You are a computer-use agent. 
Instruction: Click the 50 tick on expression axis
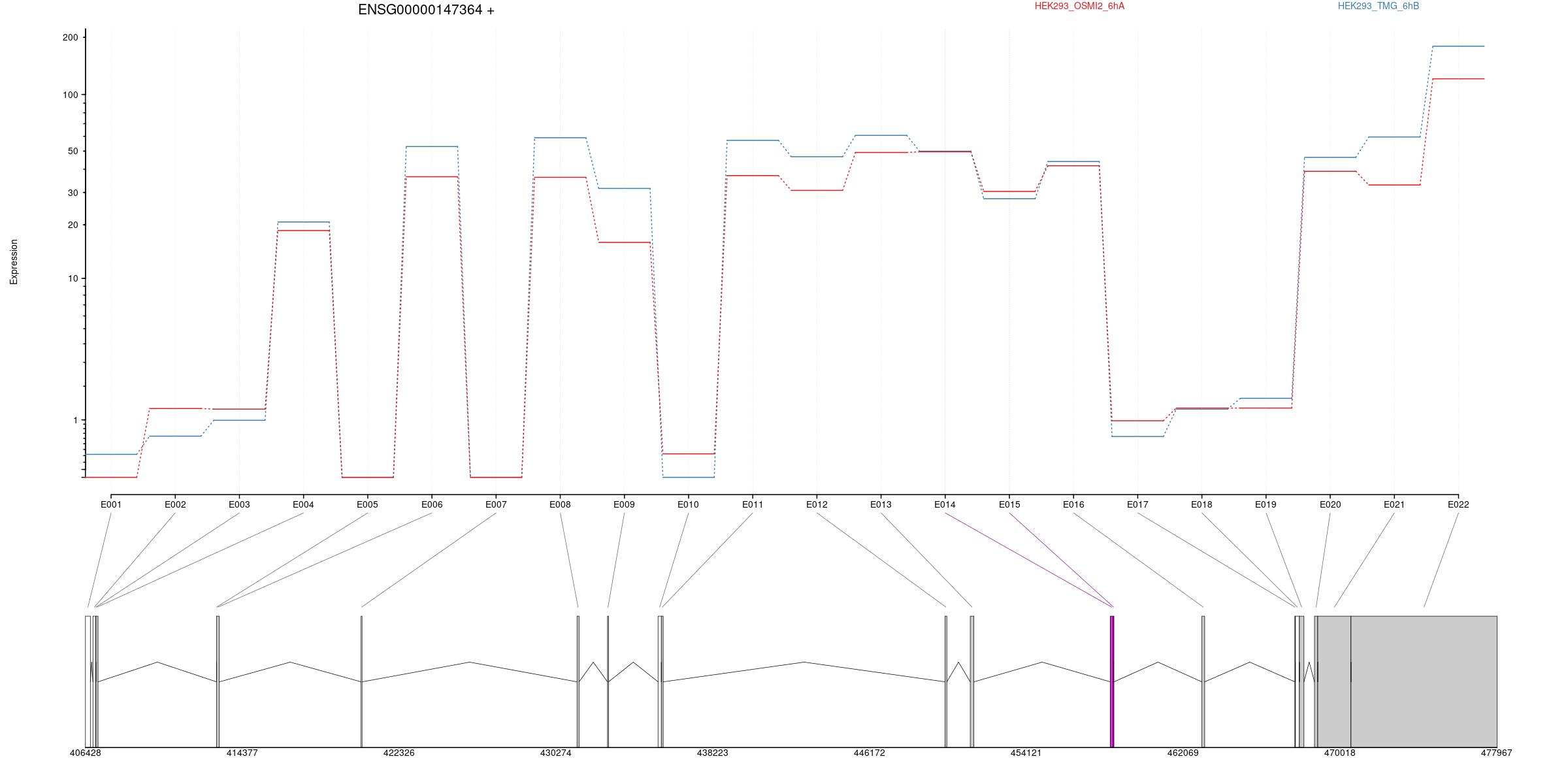(73, 152)
